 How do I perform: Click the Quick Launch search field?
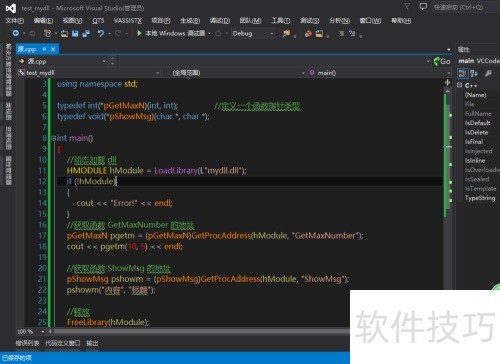point(466,7)
